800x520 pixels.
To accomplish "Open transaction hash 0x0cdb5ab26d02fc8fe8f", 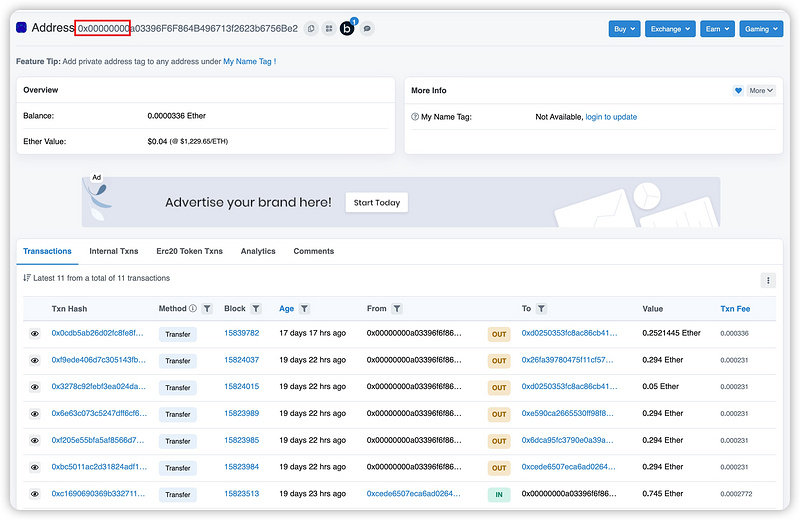I will pos(97,333).
